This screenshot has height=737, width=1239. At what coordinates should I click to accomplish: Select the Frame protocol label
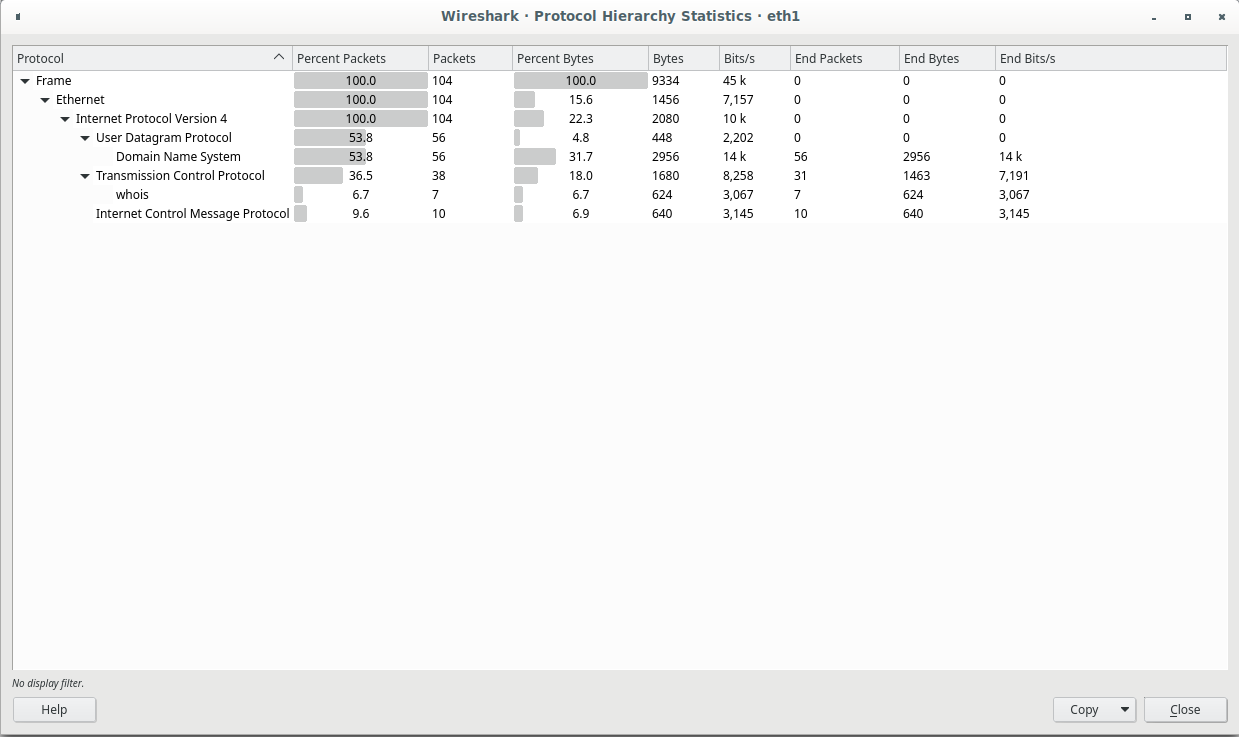54,81
